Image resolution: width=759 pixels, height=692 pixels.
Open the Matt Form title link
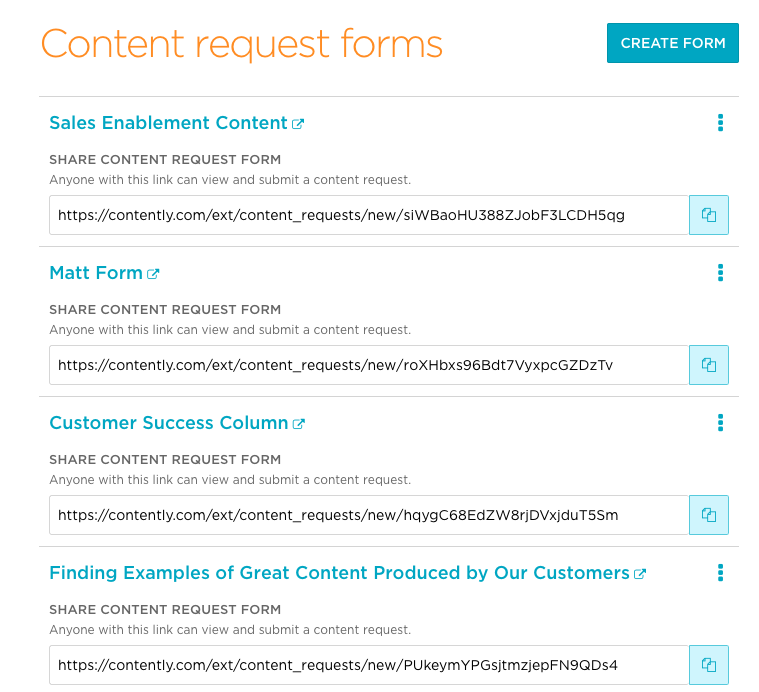[x=96, y=273]
